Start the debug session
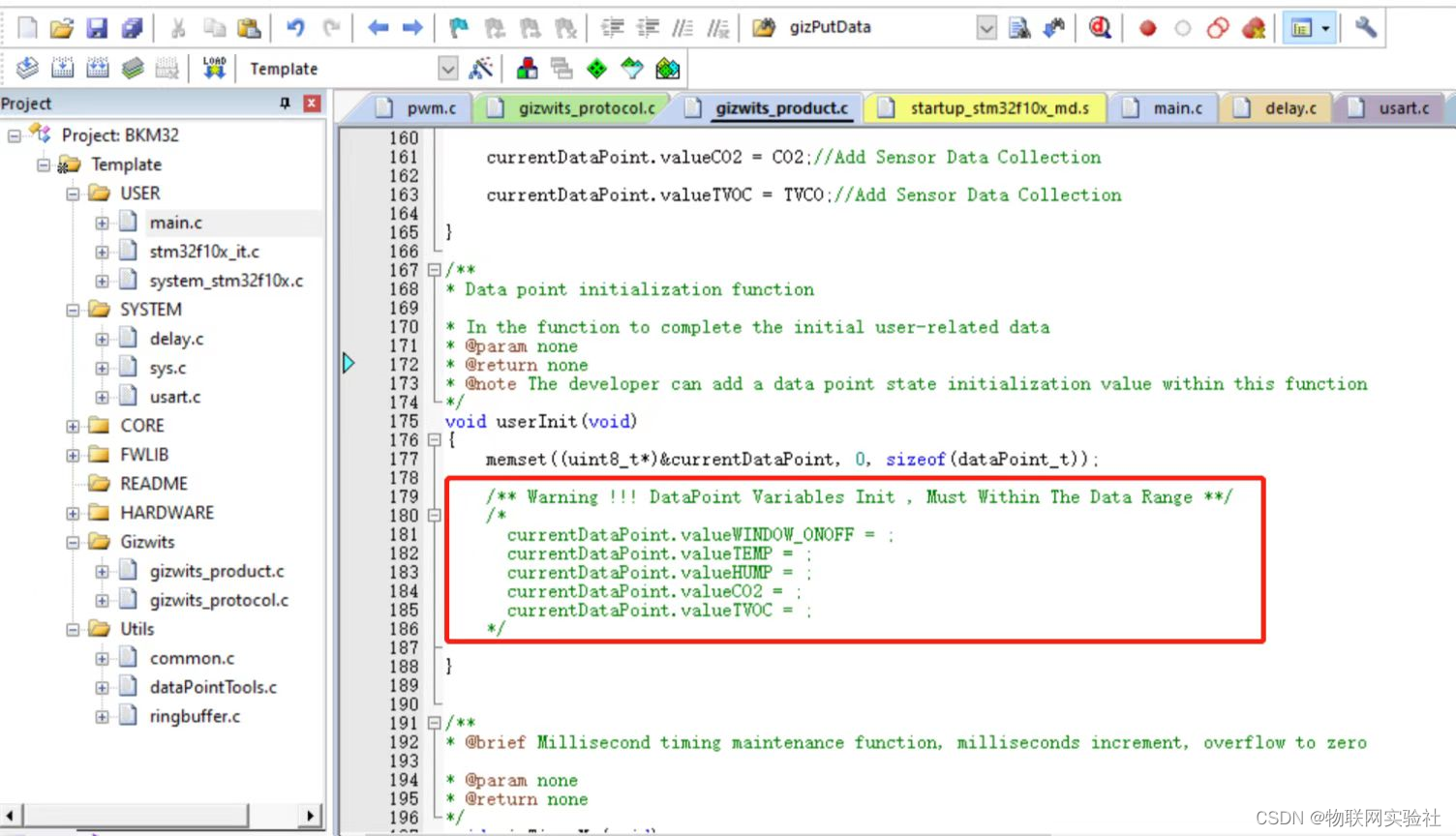This screenshot has width=1456, height=836. click(x=1101, y=28)
